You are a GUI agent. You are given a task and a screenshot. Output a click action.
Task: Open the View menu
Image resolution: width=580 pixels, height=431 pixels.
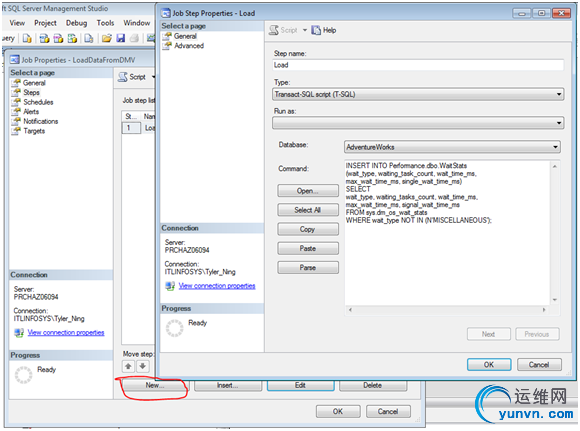(17, 23)
